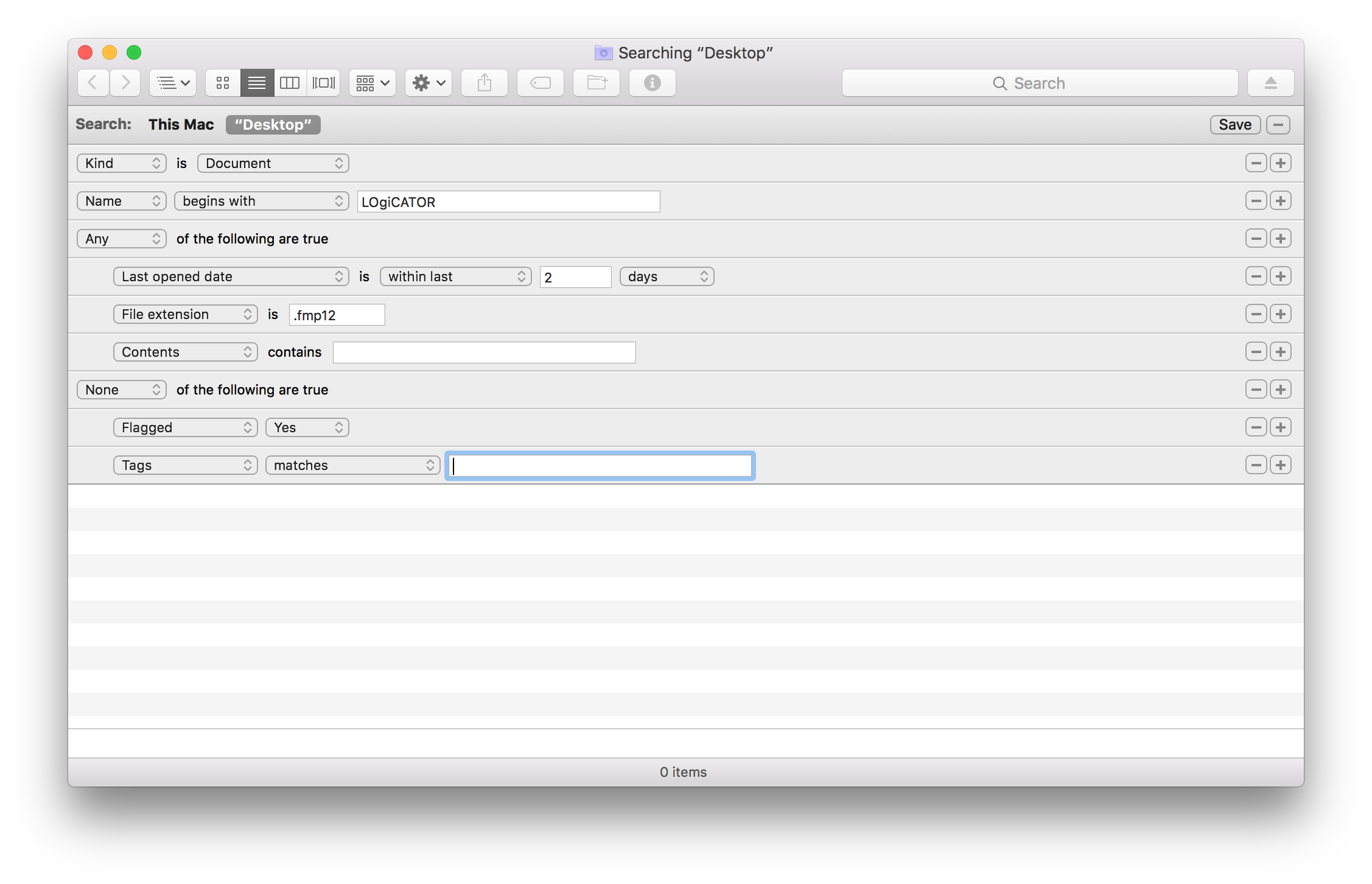
Task: Click the Edit Tags toolbar icon
Action: [x=541, y=83]
